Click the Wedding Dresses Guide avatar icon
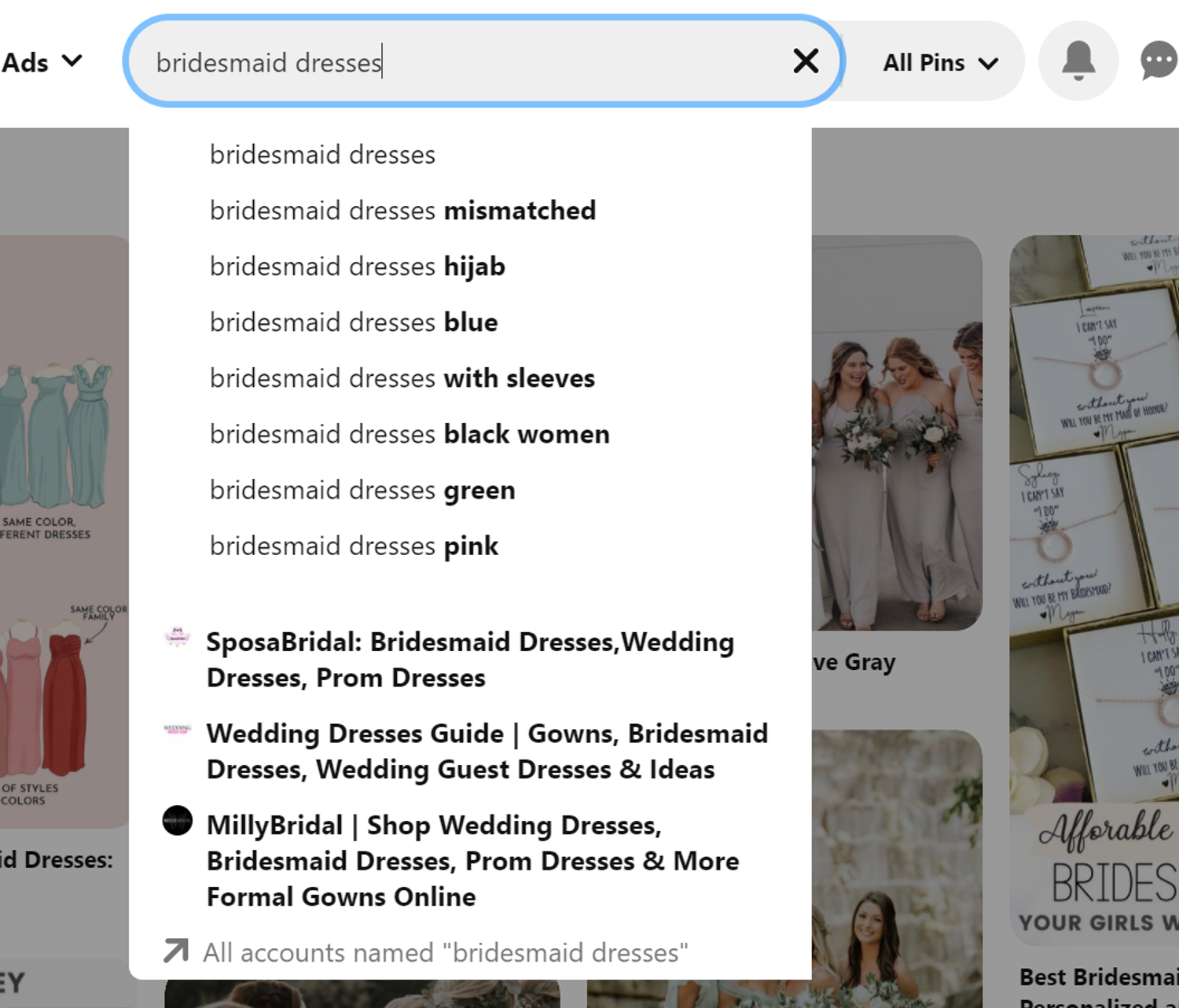 (x=177, y=729)
